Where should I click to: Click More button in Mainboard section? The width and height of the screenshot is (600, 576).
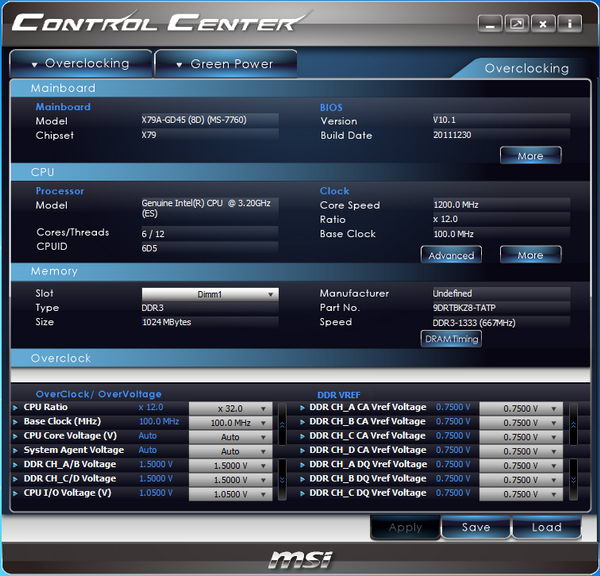pyautogui.click(x=530, y=155)
